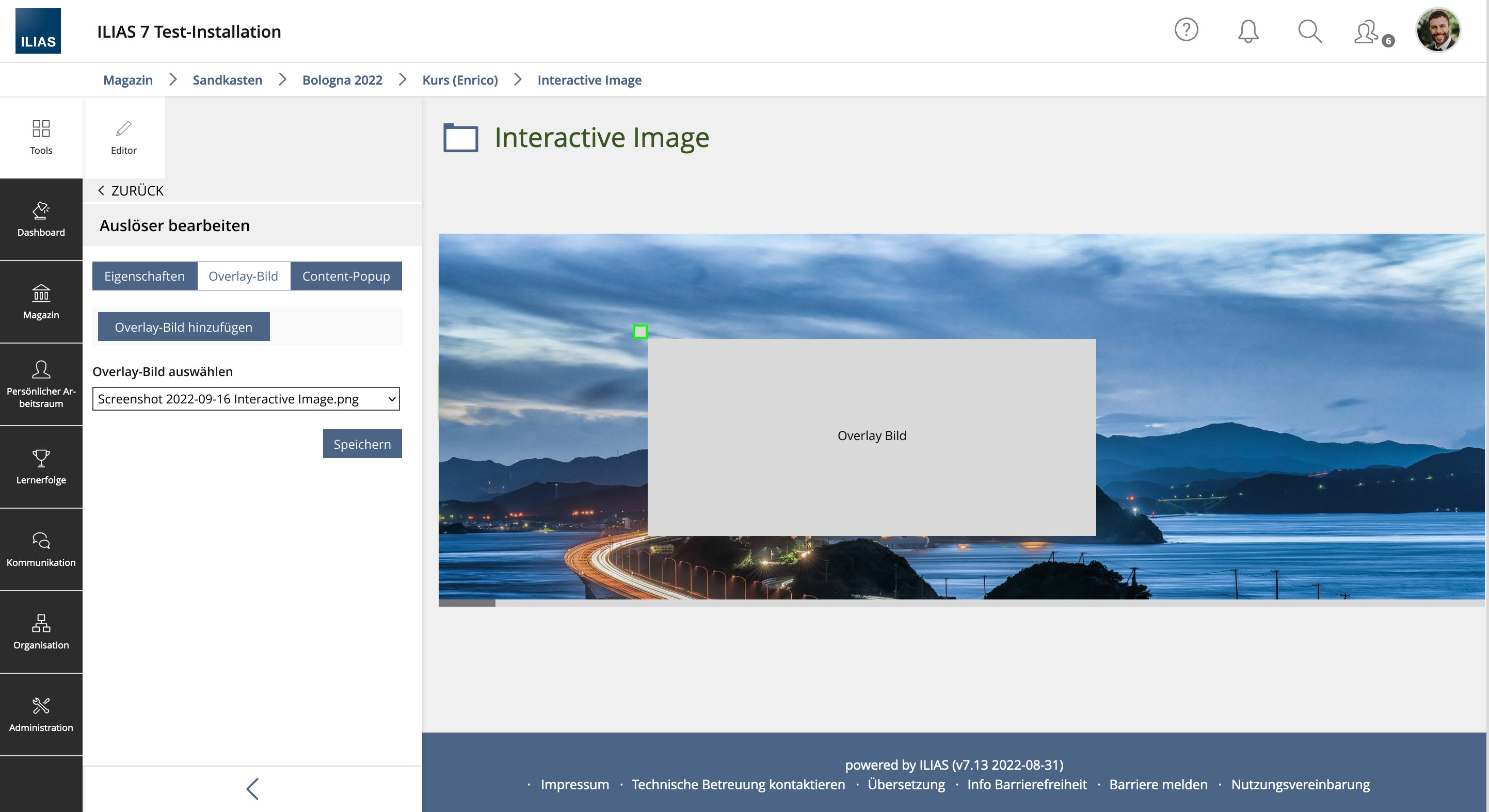Click the search magnifier icon
The image size is (1489, 812).
click(1309, 31)
